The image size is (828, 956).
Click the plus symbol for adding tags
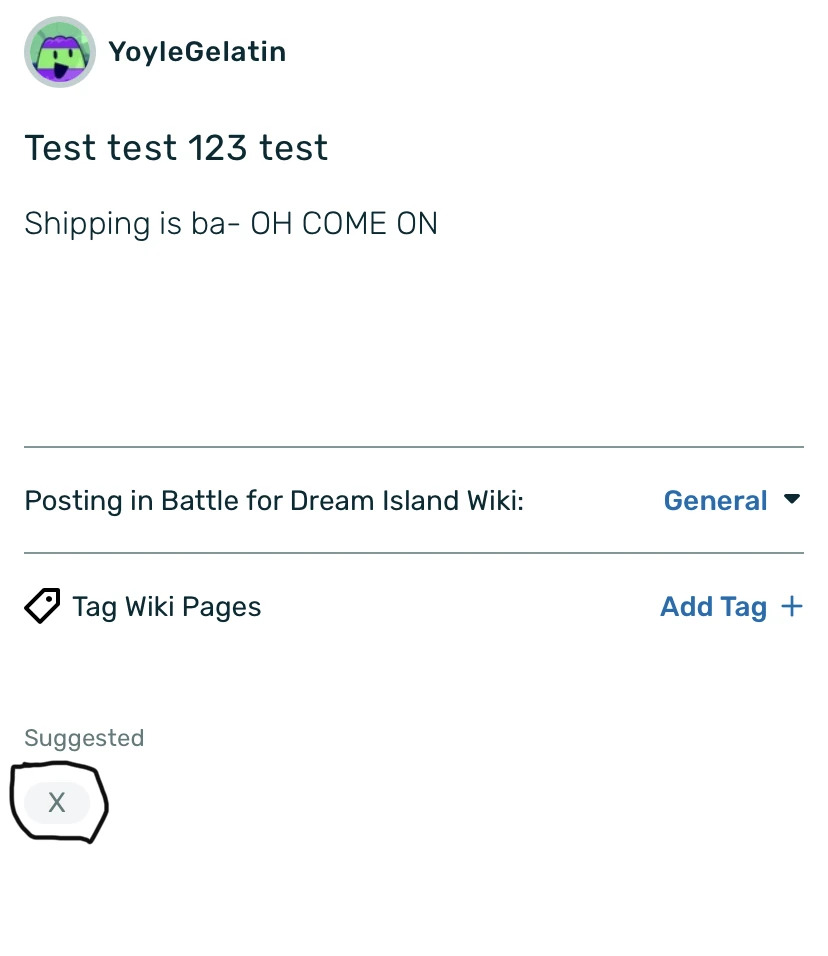(x=793, y=606)
